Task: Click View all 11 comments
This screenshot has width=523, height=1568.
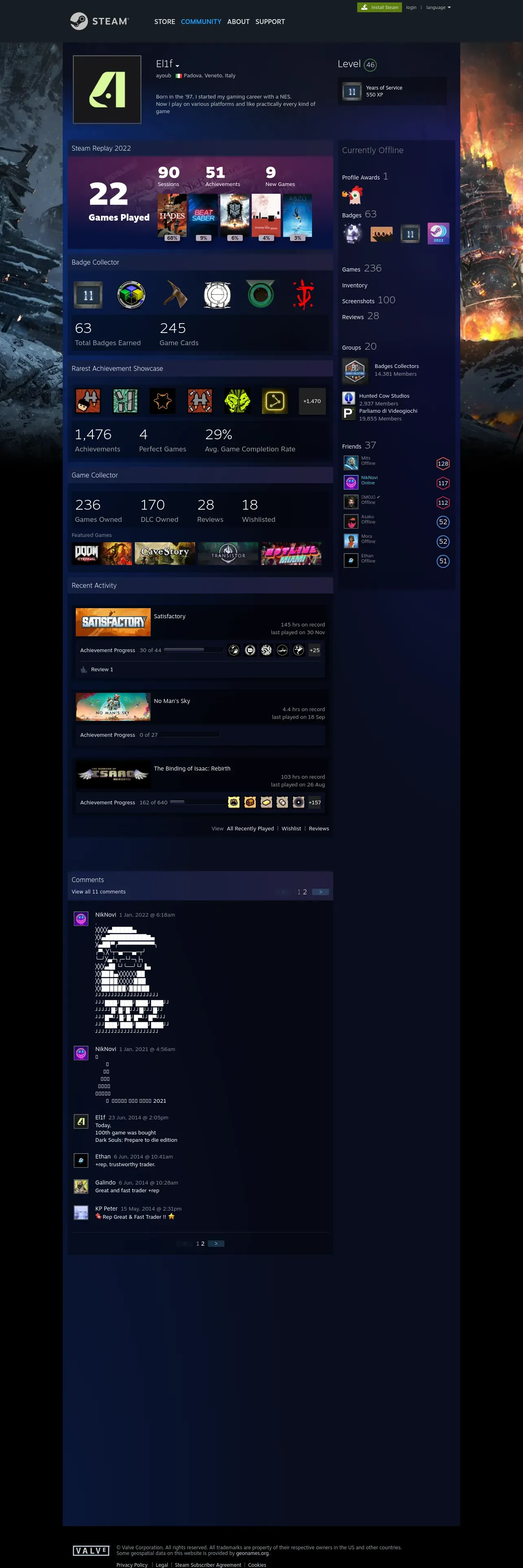Action: 99,892
